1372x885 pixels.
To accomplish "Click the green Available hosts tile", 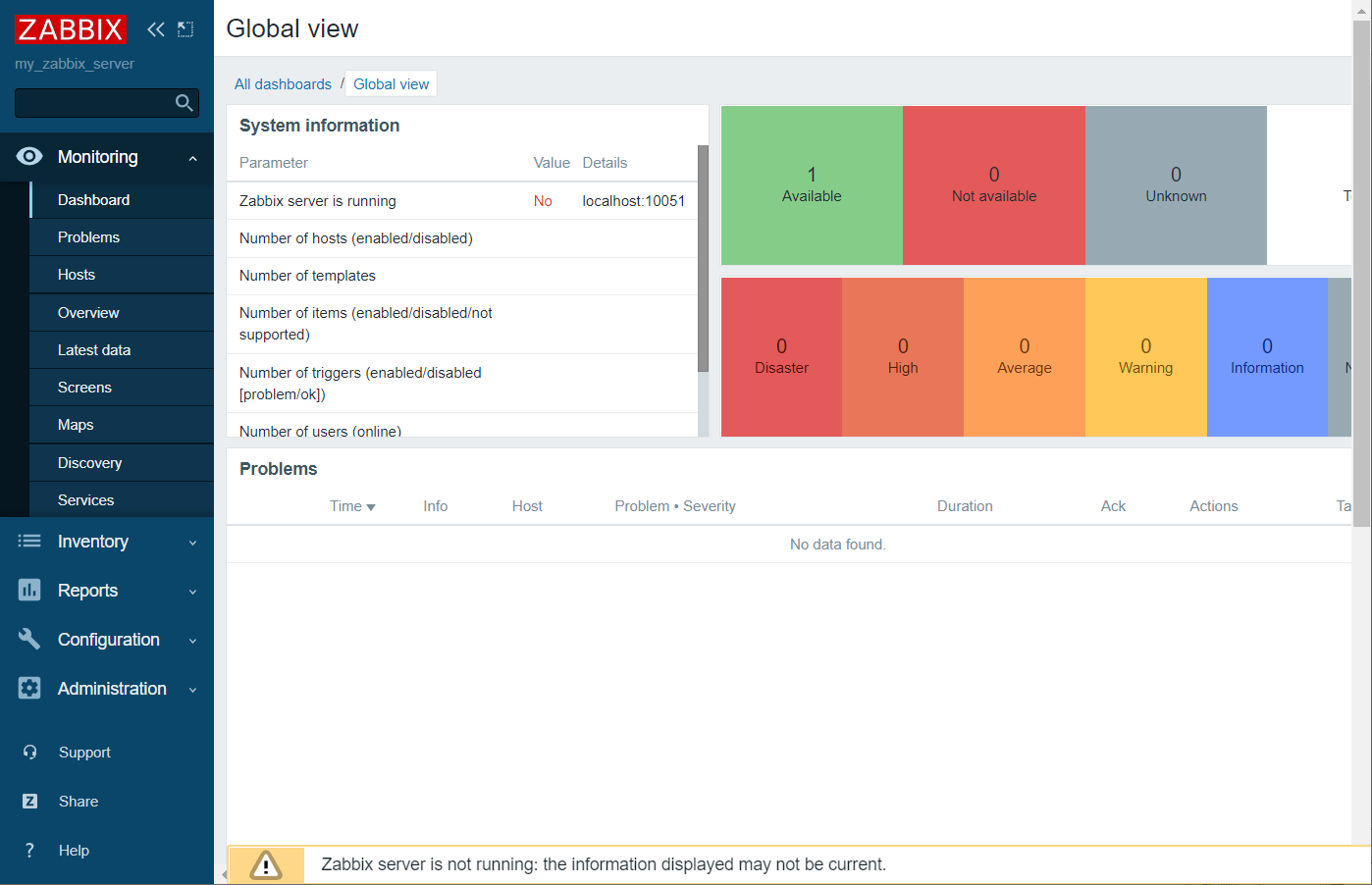I will pyautogui.click(x=812, y=185).
